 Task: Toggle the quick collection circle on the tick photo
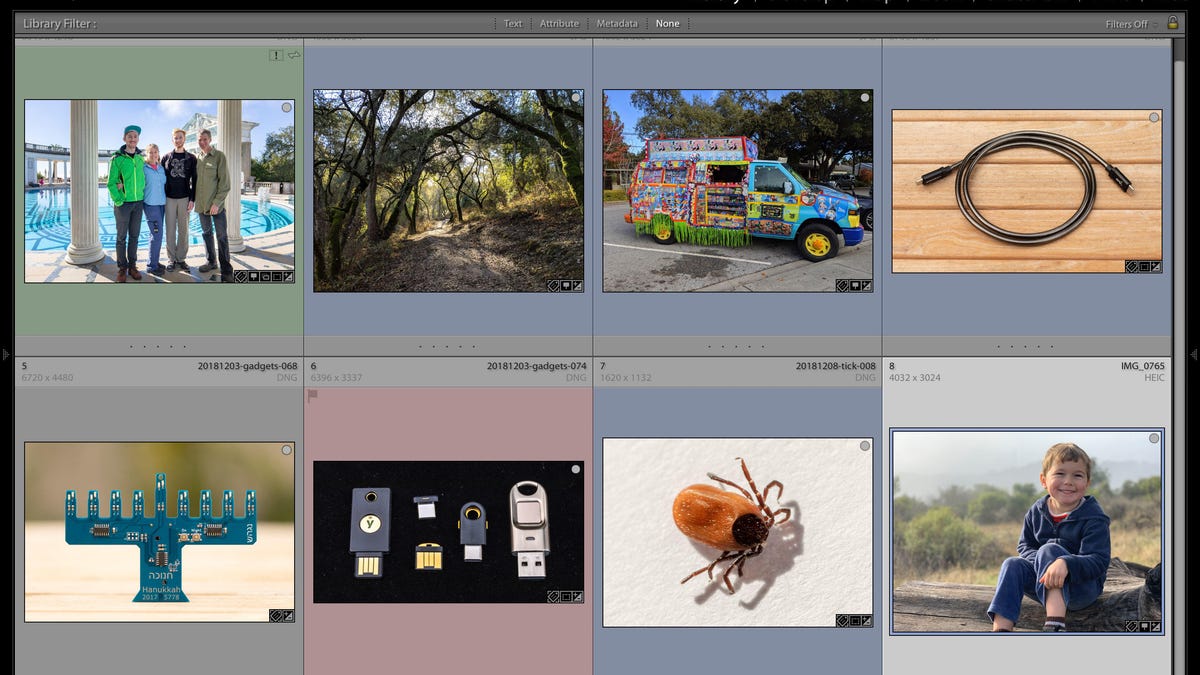tap(865, 446)
